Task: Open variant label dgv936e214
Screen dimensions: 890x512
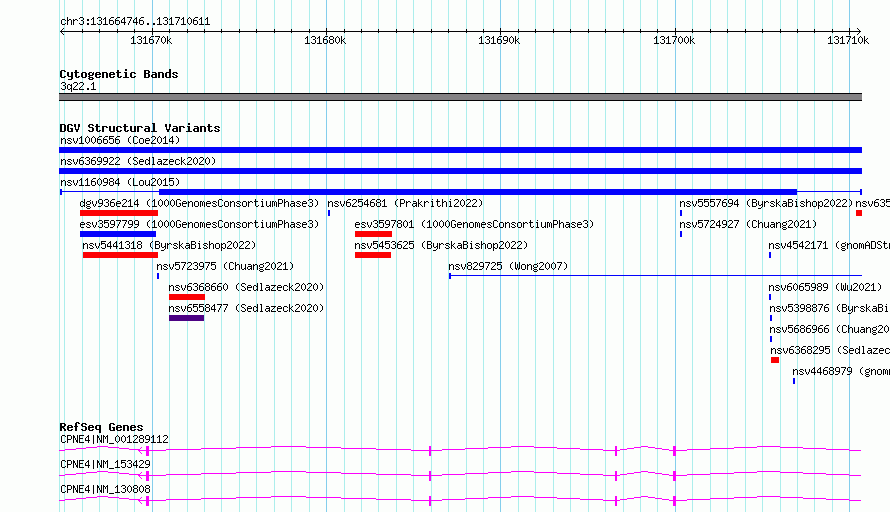Action: point(199,203)
